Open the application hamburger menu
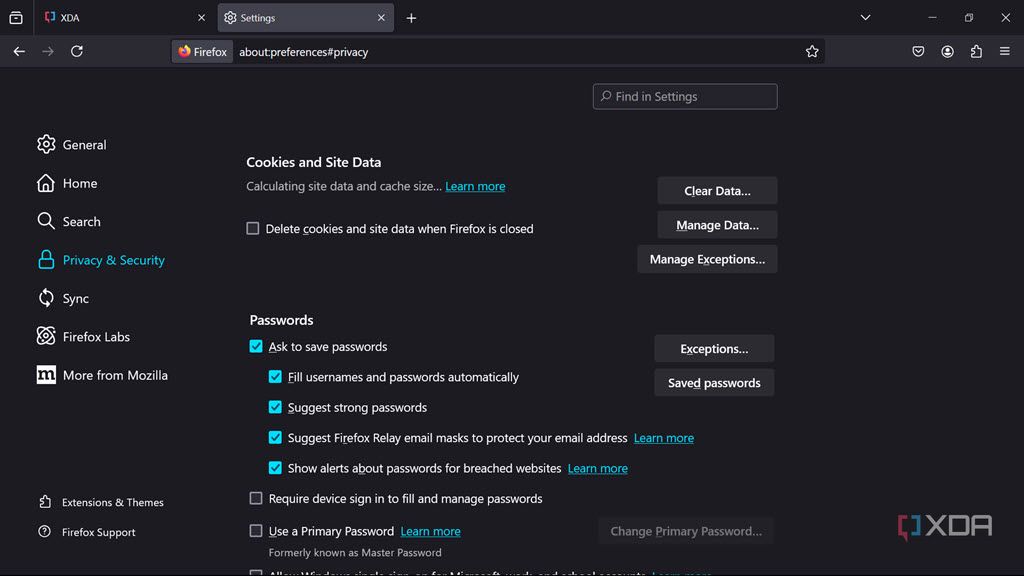The image size is (1024, 576). click(1005, 52)
